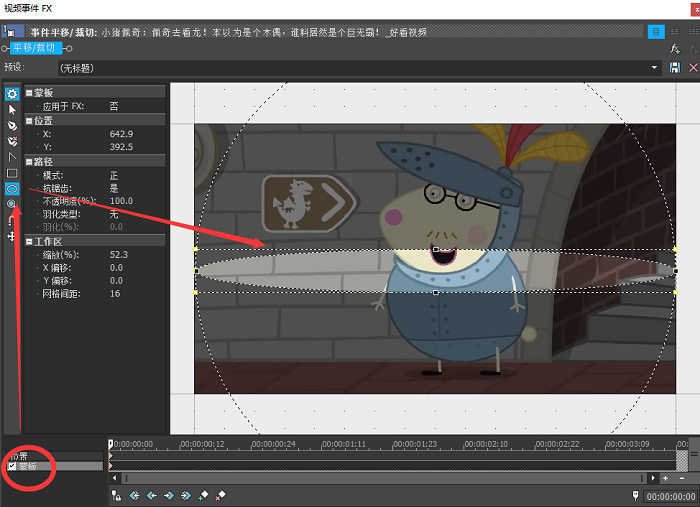700x507 pixels.
Task: Click the create keyframe diamond icon
Action: tap(203, 495)
